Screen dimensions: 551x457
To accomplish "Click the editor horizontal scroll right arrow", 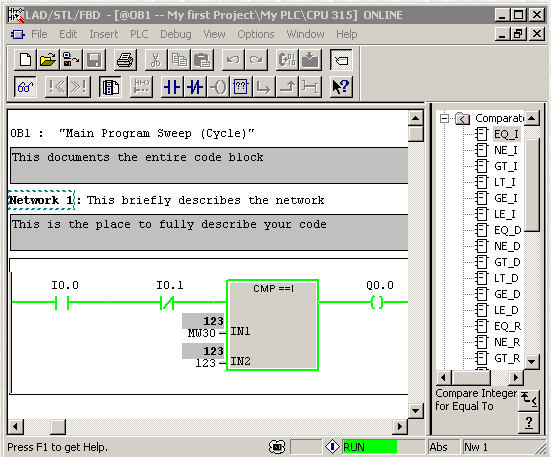I will [400, 427].
